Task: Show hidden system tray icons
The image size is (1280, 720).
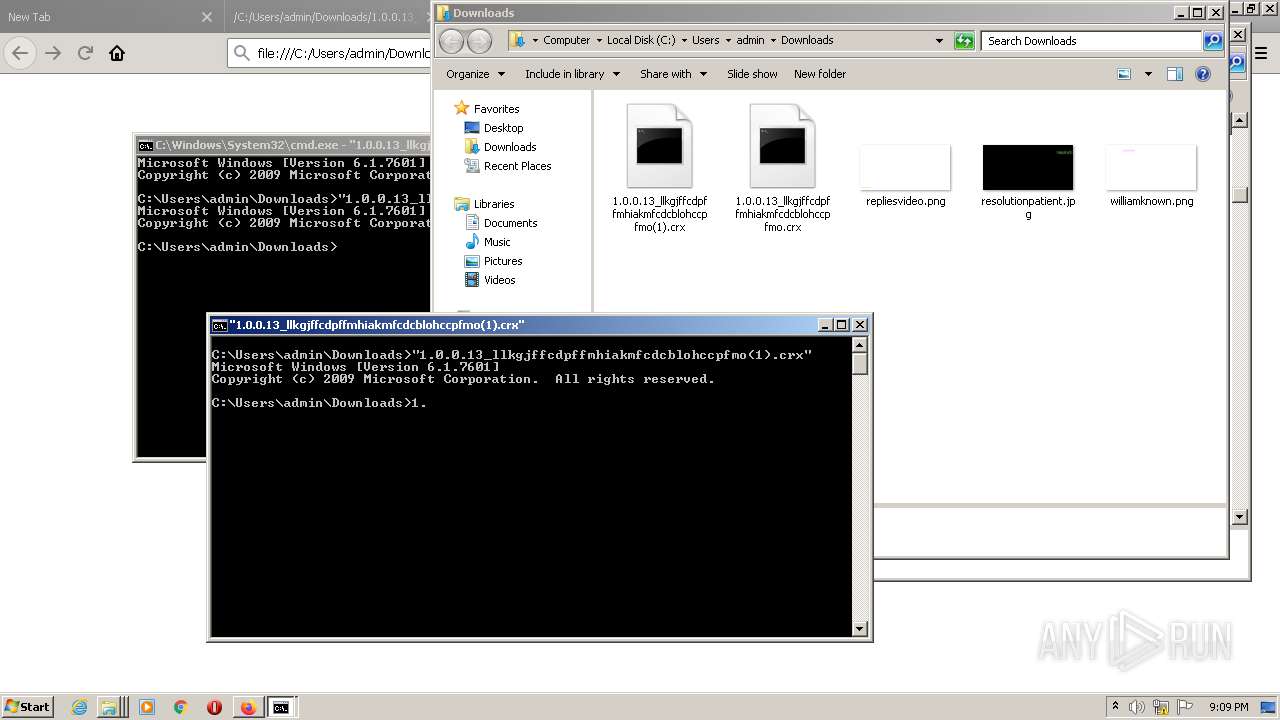Action: [x=1115, y=707]
